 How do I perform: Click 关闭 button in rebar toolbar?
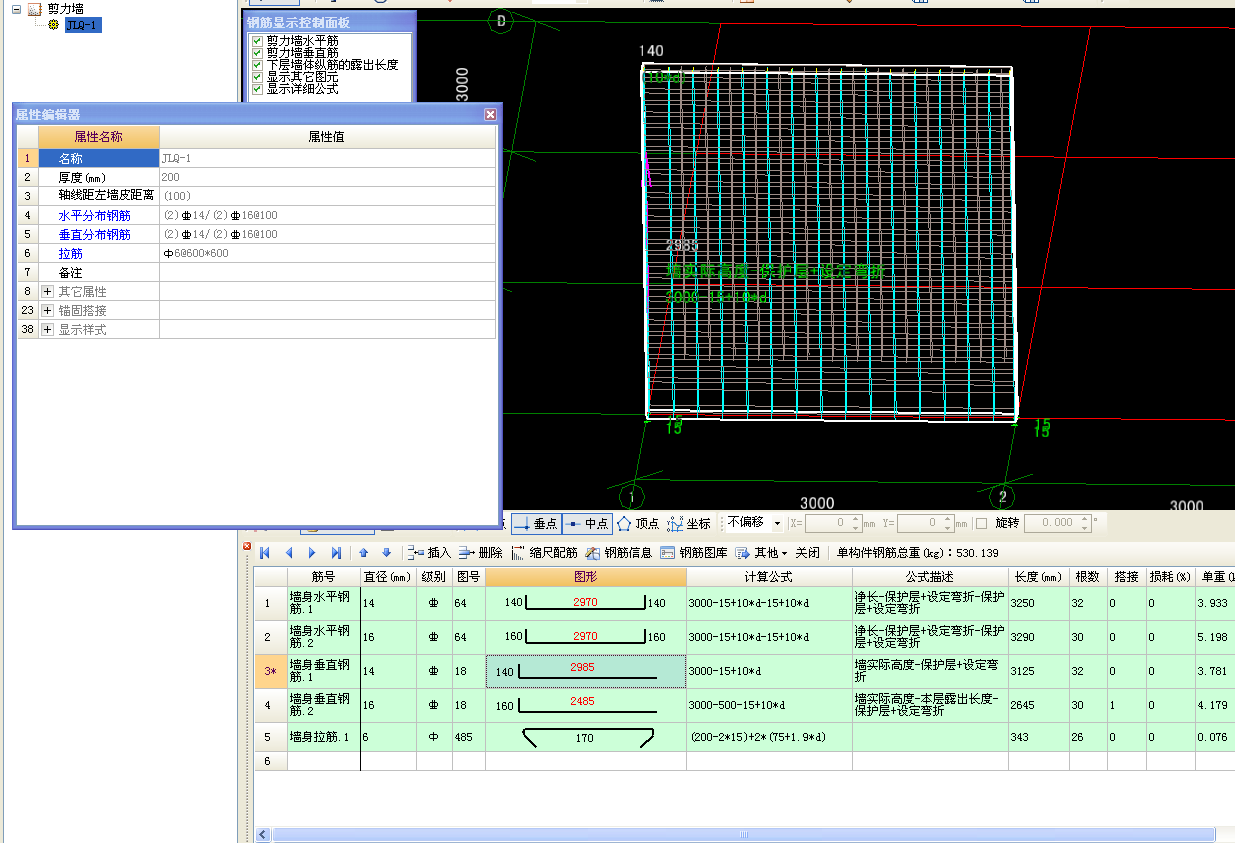coord(807,552)
